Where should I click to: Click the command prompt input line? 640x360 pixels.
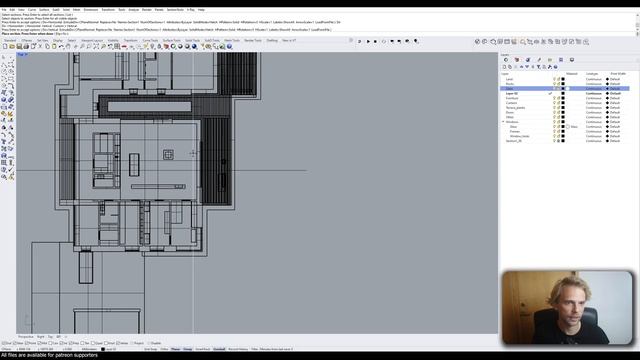point(318,33)
